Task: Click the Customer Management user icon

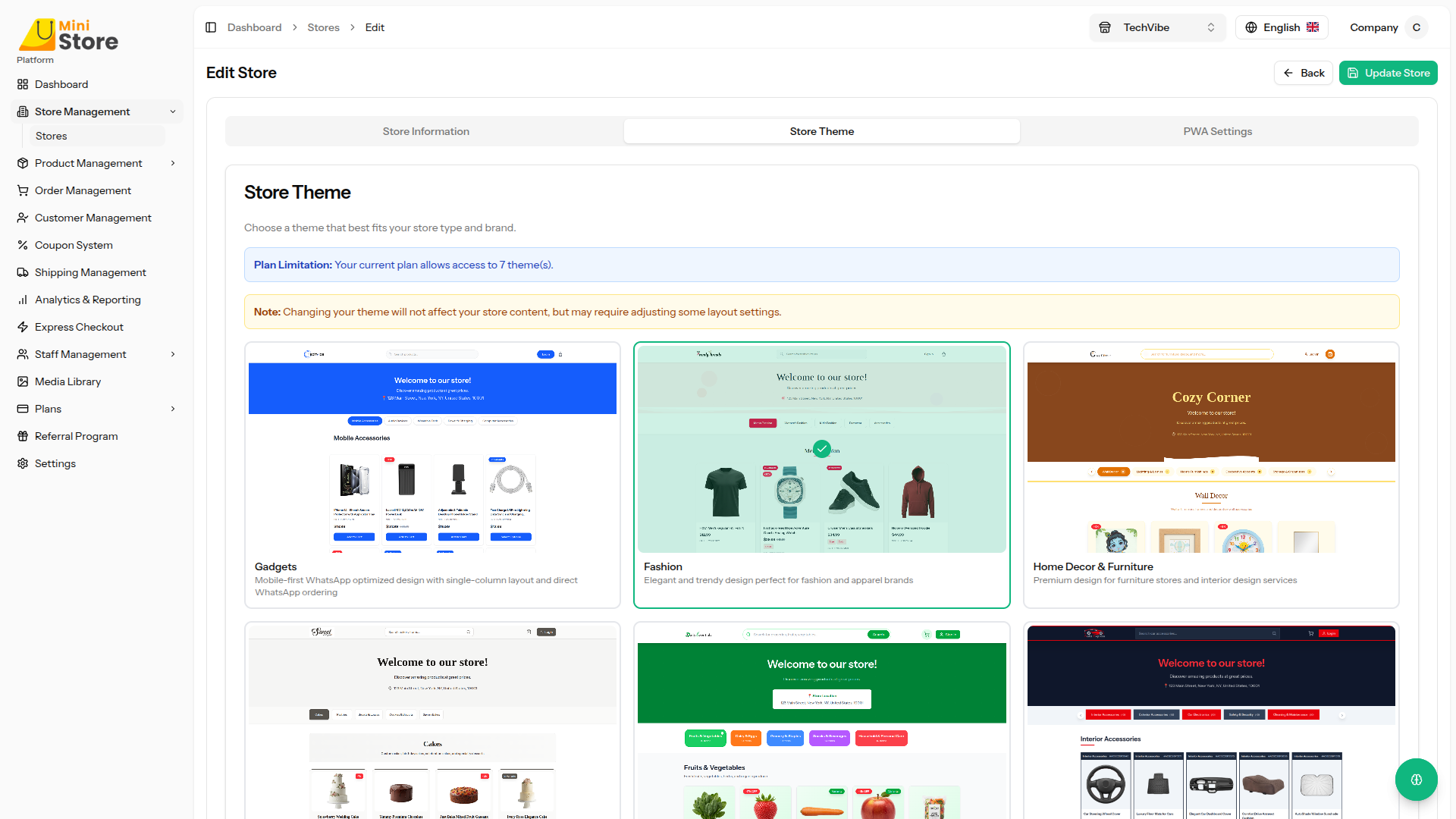Action: click(x=23, y=218)
